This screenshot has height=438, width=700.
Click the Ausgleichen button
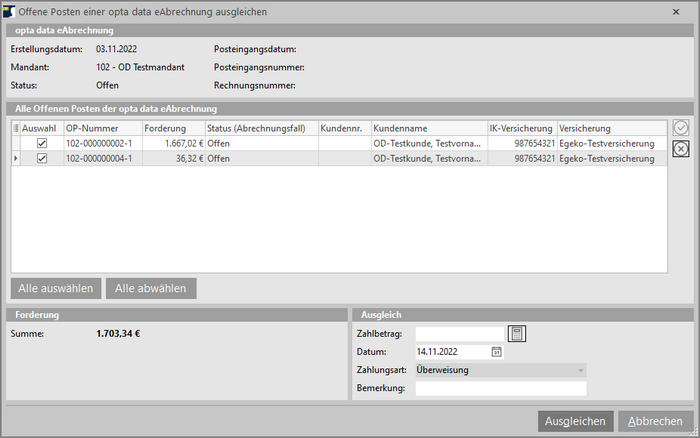574,421
